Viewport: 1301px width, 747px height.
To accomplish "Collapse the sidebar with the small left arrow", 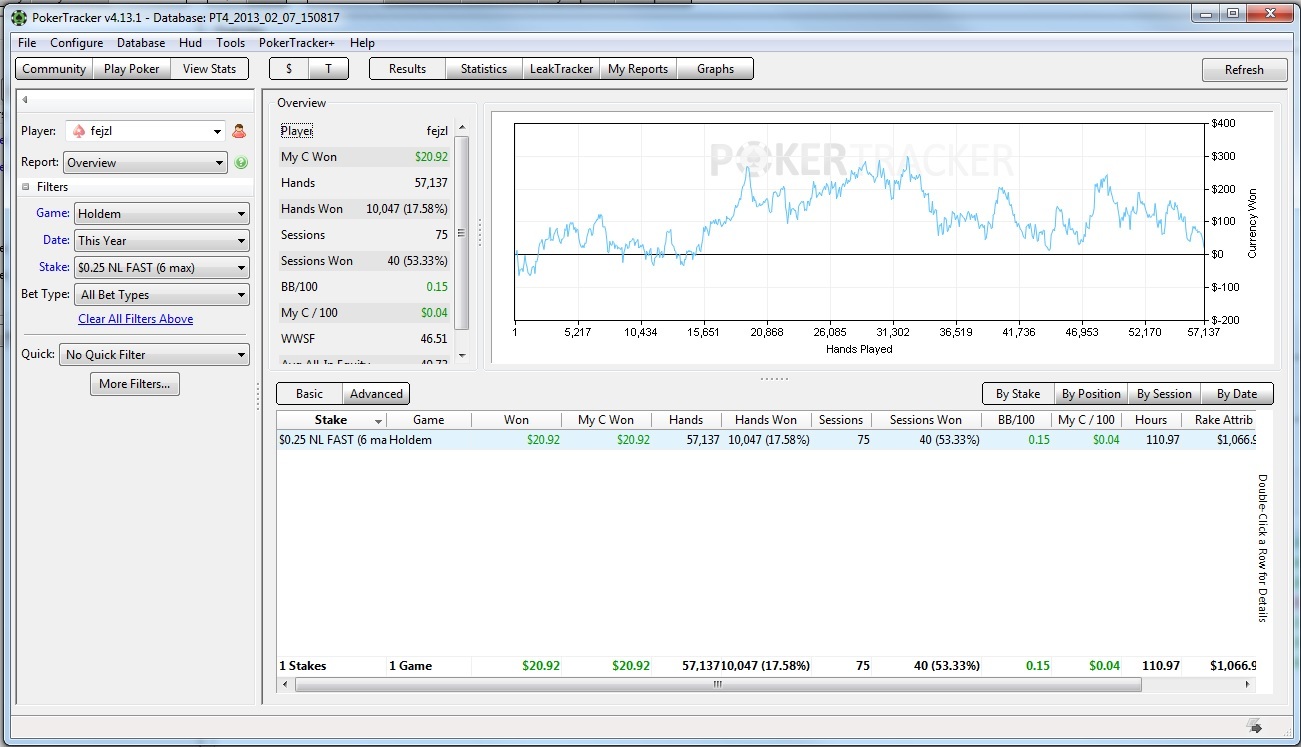I will (x=25, y=99).
